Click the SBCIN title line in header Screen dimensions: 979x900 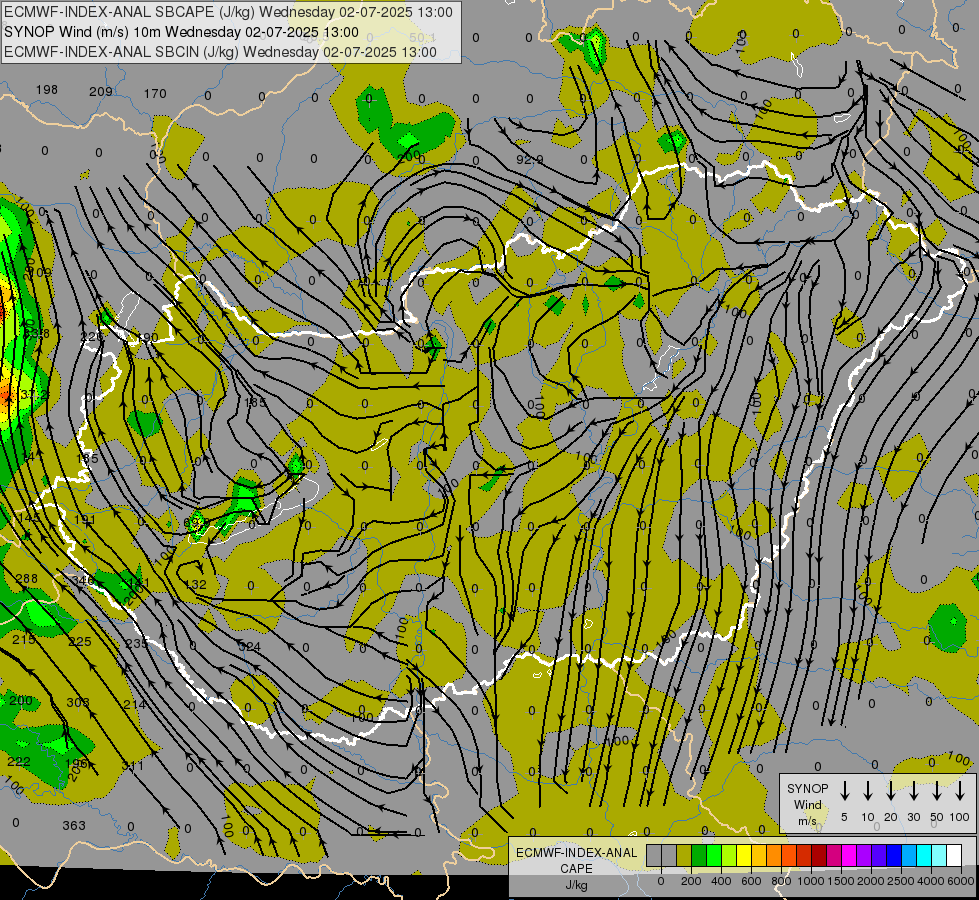coord(220,52)
